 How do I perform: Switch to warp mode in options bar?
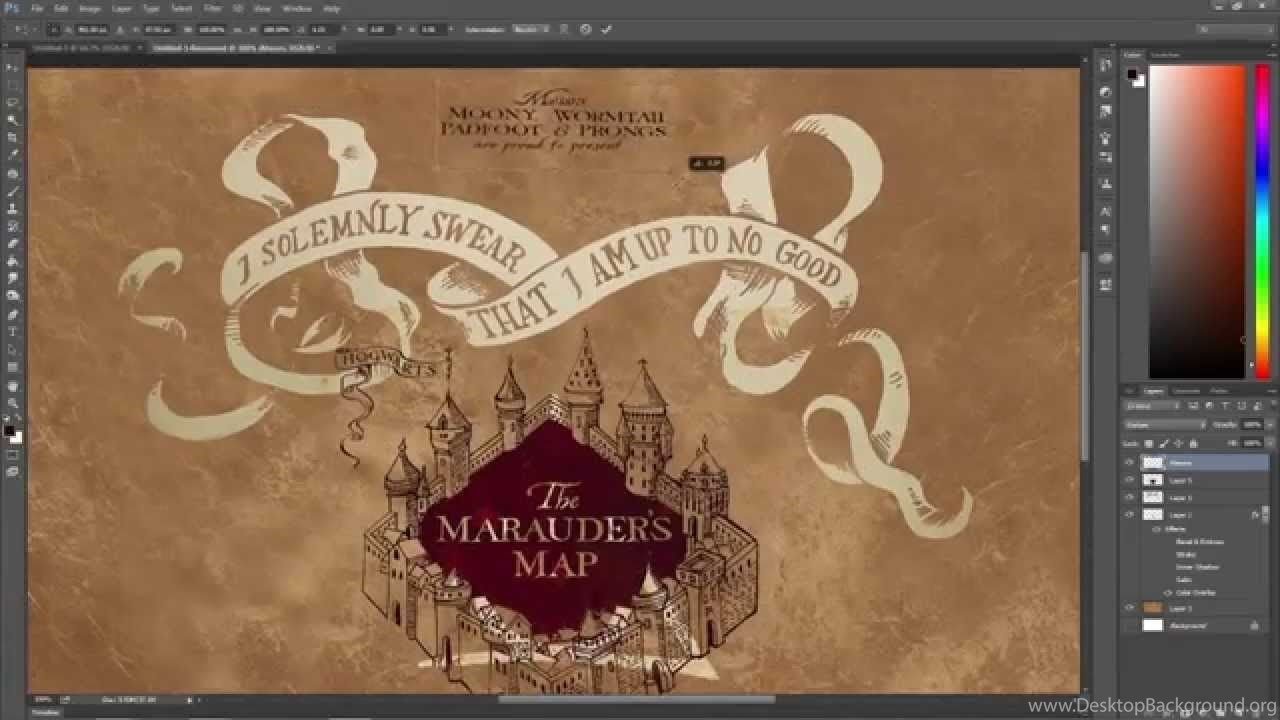click(x=564, y=30)
